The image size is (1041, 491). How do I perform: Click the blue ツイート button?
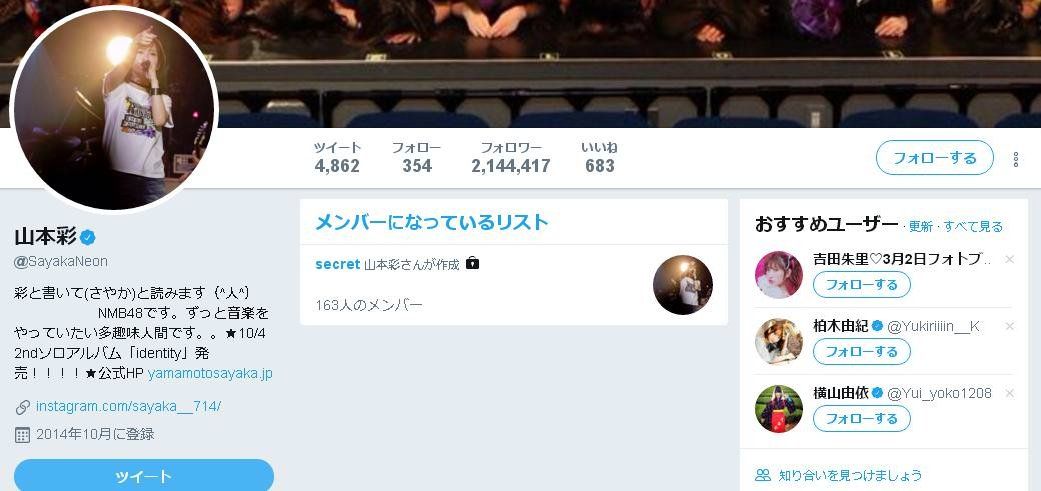144,476
